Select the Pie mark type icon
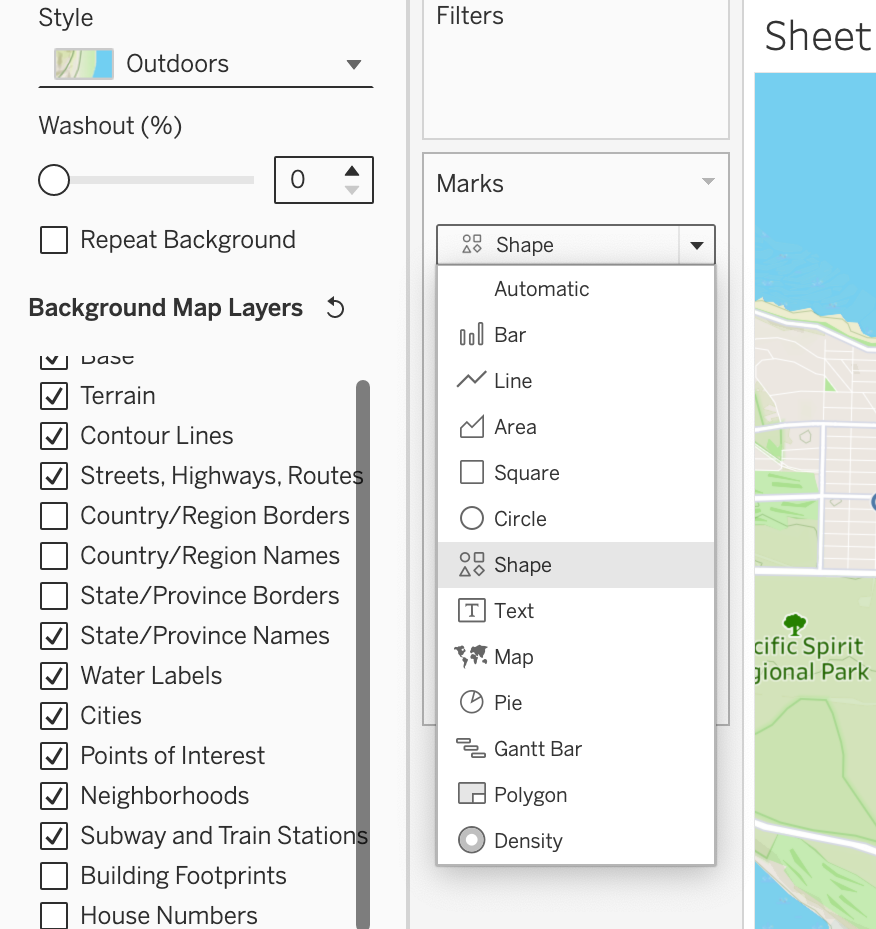876x929 pixels. (x=471, y=703)
